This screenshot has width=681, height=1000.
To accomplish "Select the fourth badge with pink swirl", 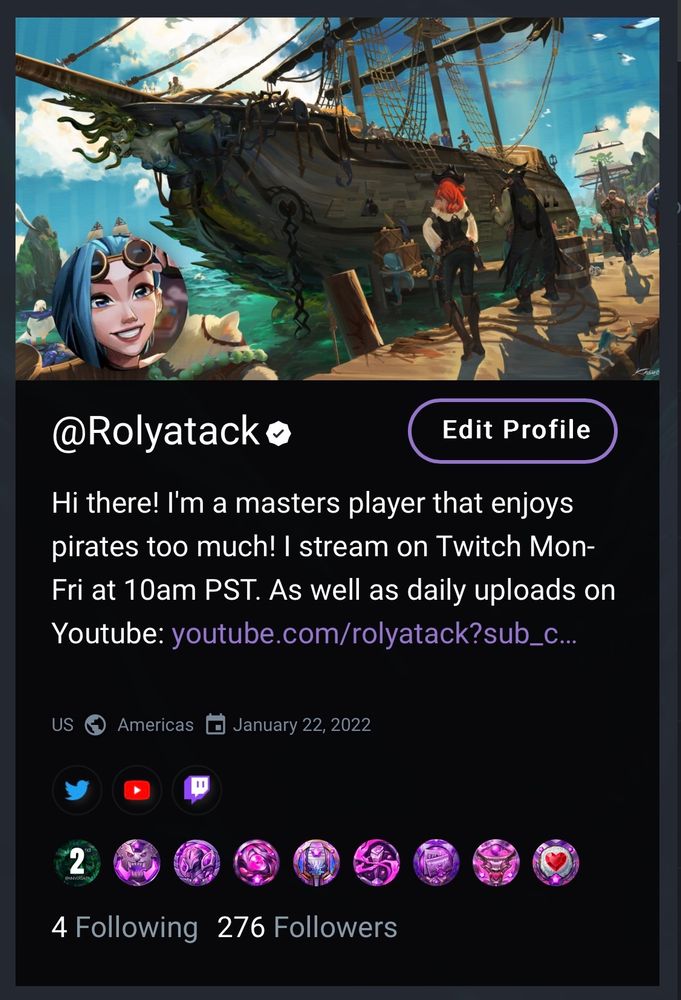I will (256, 863).
